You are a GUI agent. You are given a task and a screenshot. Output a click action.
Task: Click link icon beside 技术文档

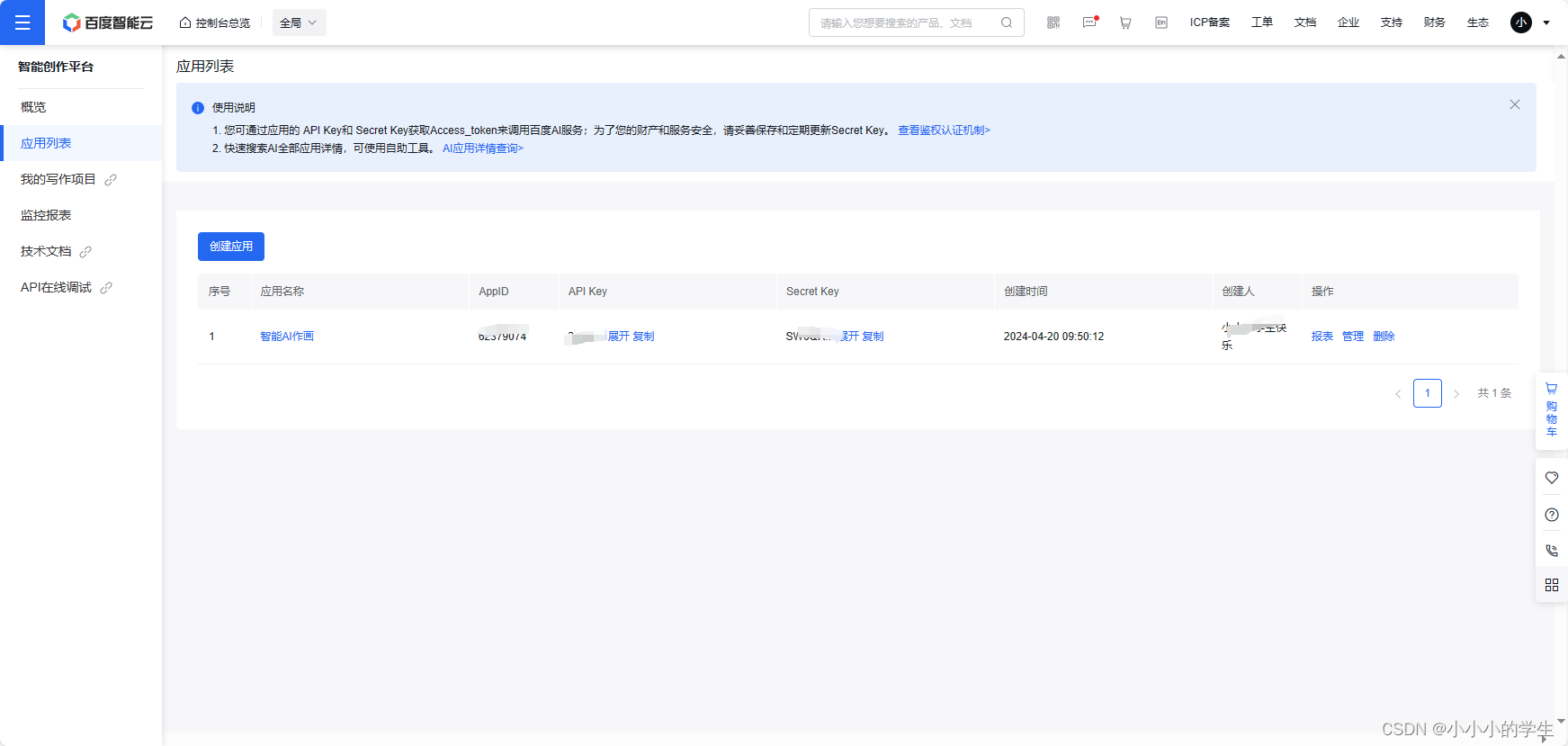(x=85, y=252)
